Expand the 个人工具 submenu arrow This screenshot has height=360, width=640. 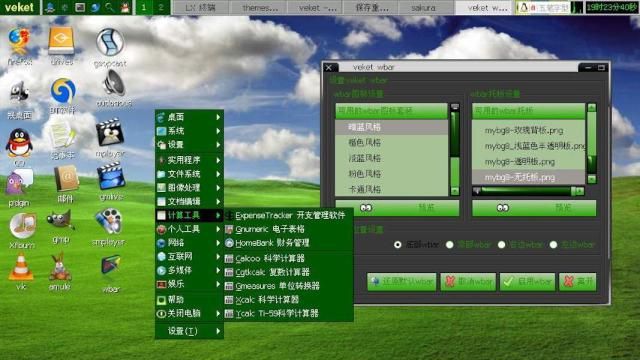[x=218, y=229]
